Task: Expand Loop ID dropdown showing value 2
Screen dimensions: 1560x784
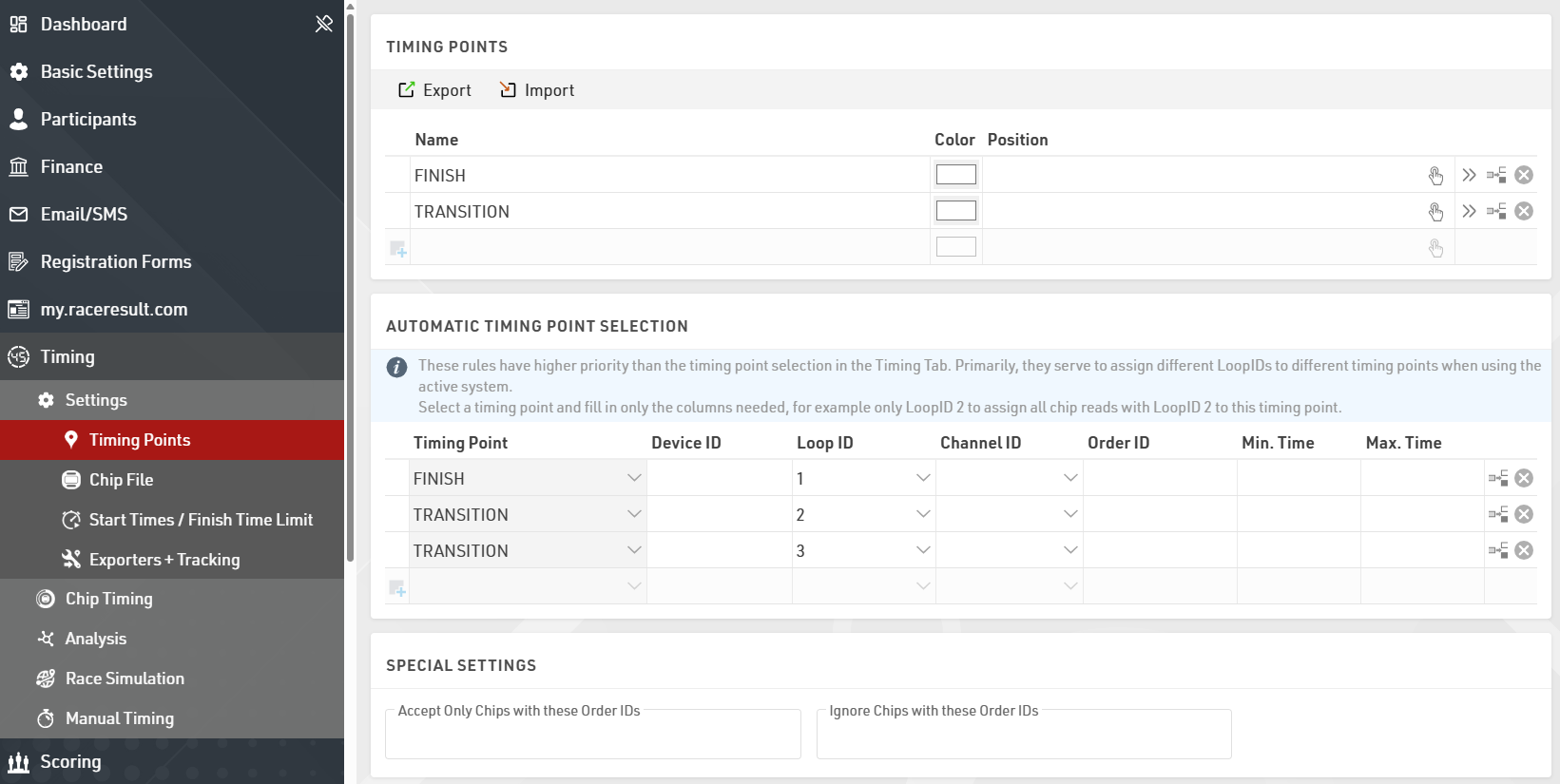Action: 922,514
